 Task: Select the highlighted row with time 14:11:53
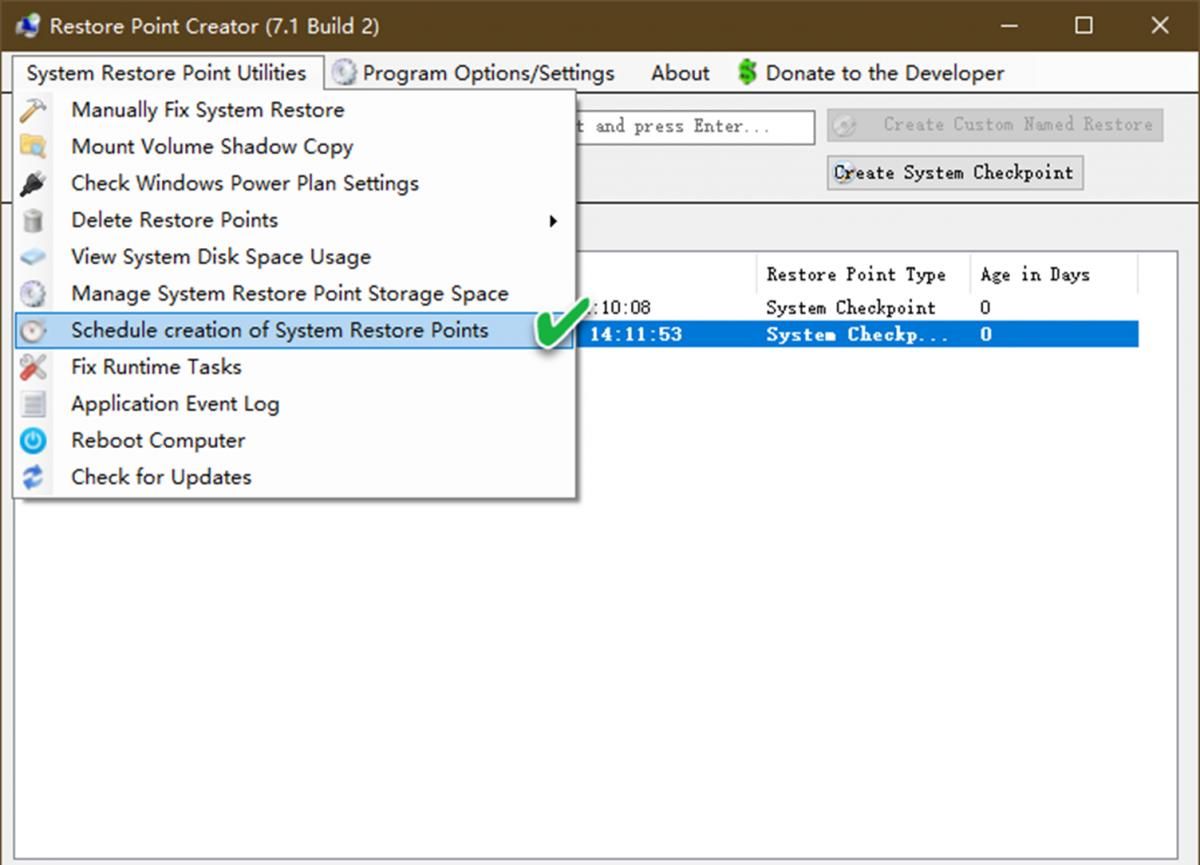857,335
